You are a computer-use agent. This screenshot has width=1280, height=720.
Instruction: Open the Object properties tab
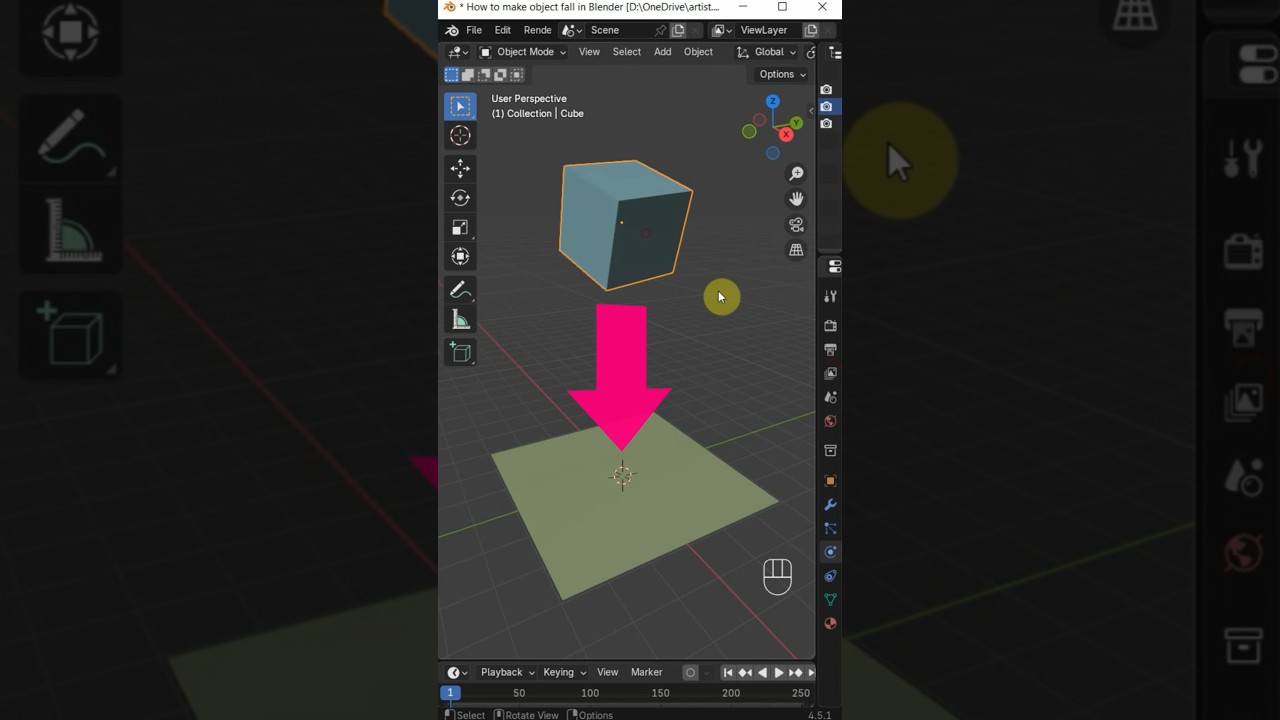tap(830, 481)
